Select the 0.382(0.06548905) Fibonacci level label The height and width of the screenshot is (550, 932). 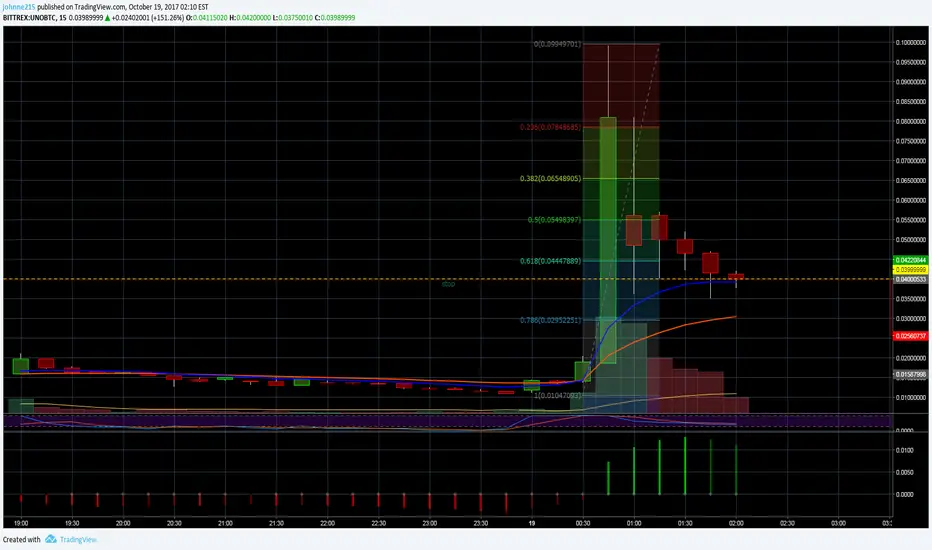click(x=550, y=178)
